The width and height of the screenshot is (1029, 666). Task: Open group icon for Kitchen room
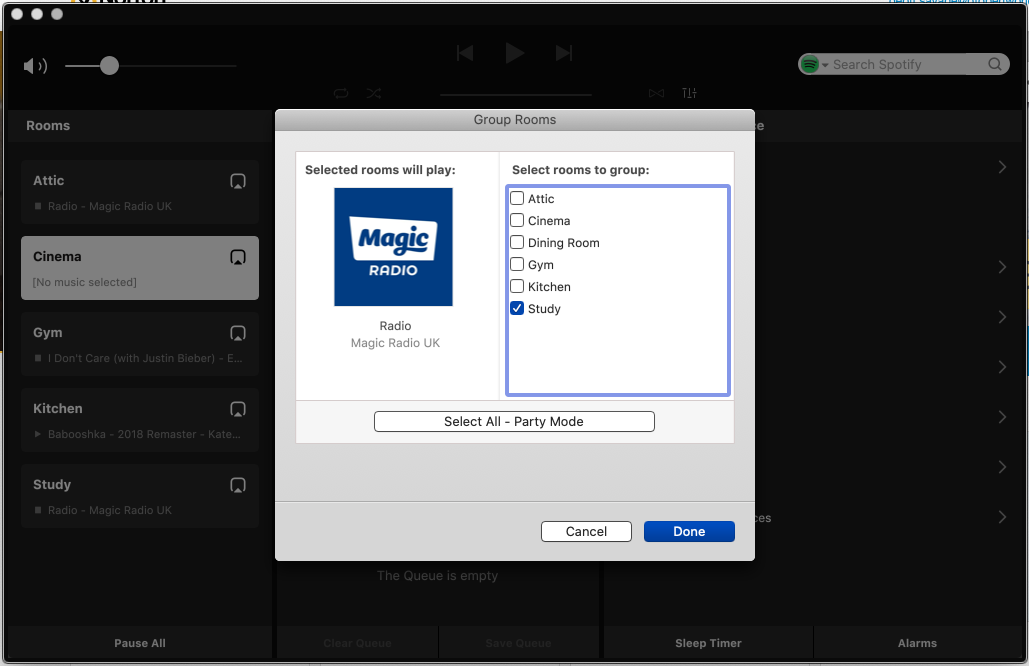click(x=238, y=409)
